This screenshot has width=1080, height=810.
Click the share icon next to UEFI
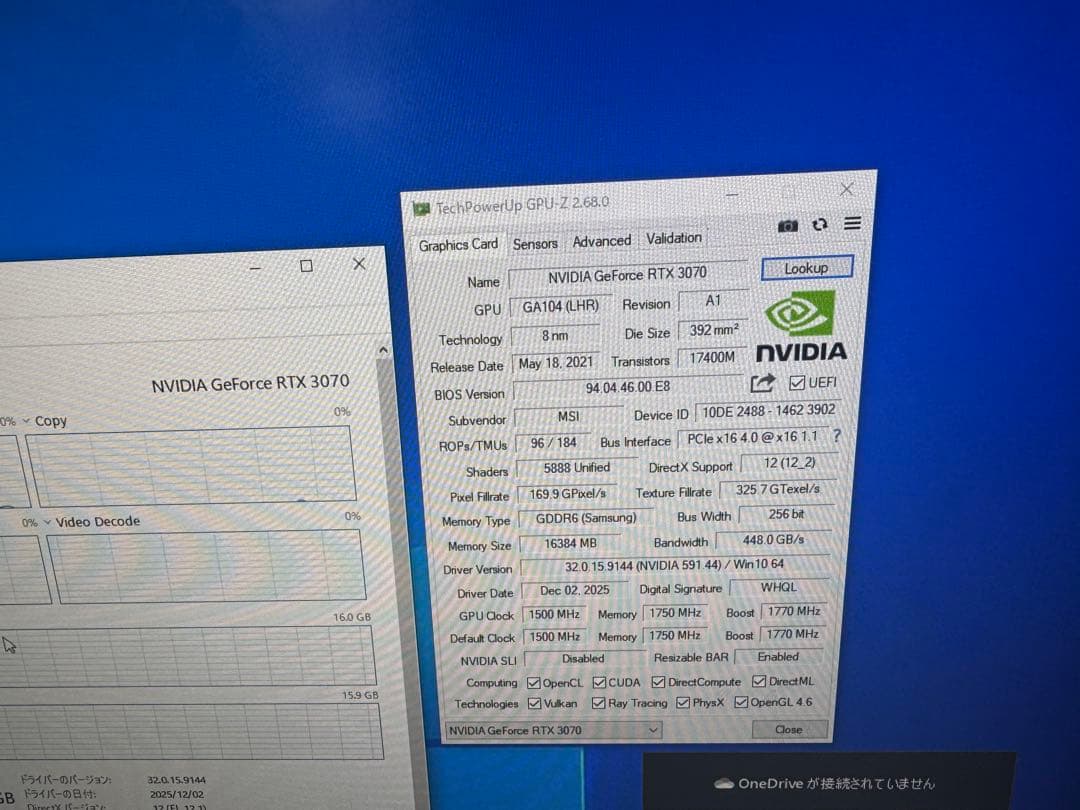pyautogui.click(x=763, y=382)
